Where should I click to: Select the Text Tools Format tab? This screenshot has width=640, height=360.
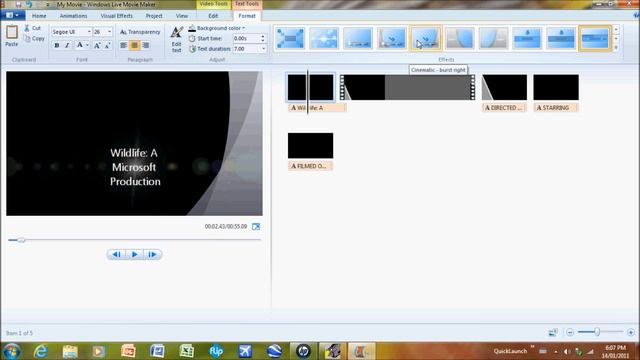pos(247,16)
